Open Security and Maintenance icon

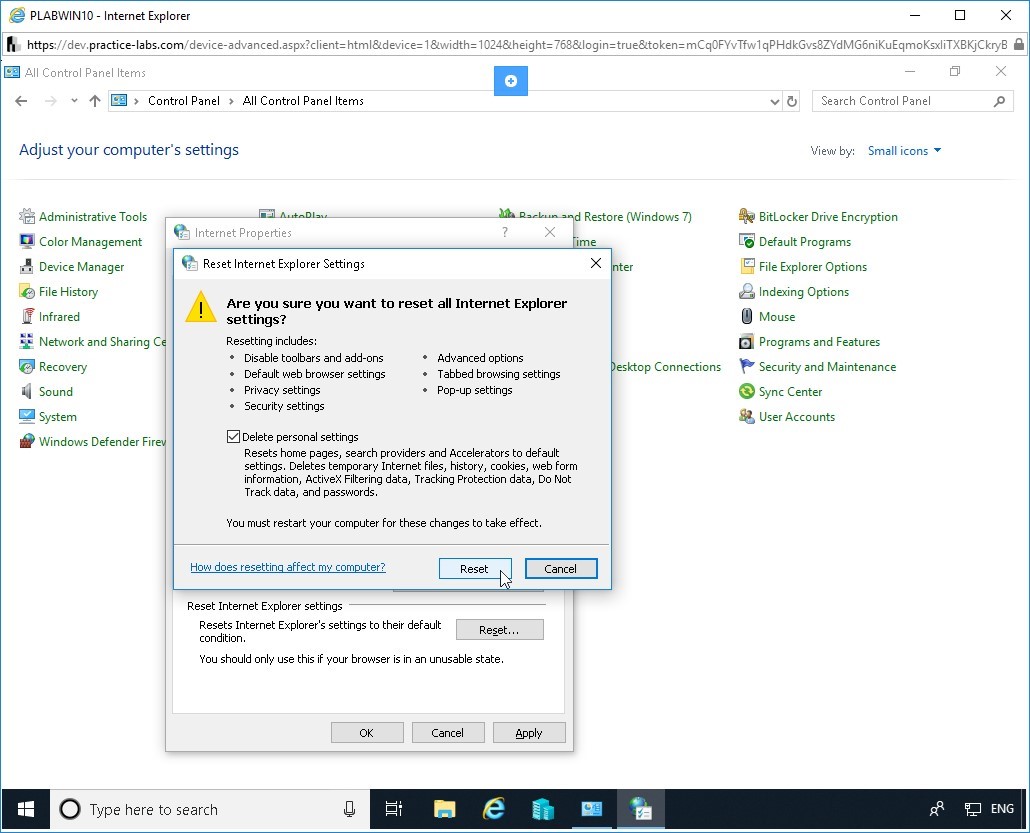click(x=747, y=366)
